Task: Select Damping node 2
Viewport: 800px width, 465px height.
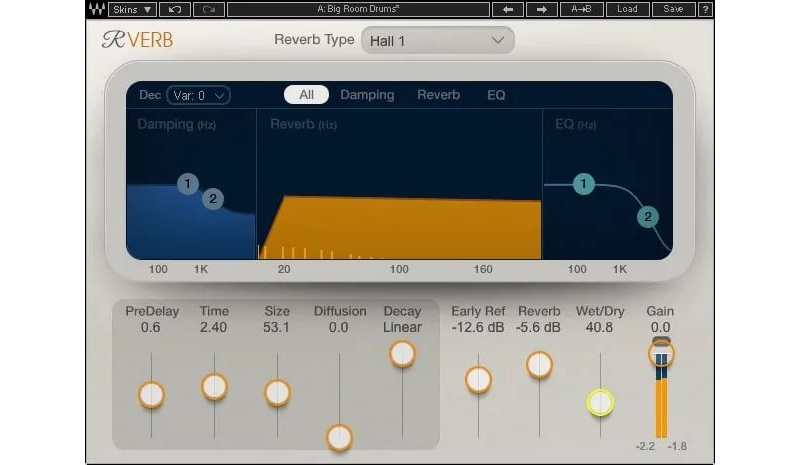Action: coord(213,199)
